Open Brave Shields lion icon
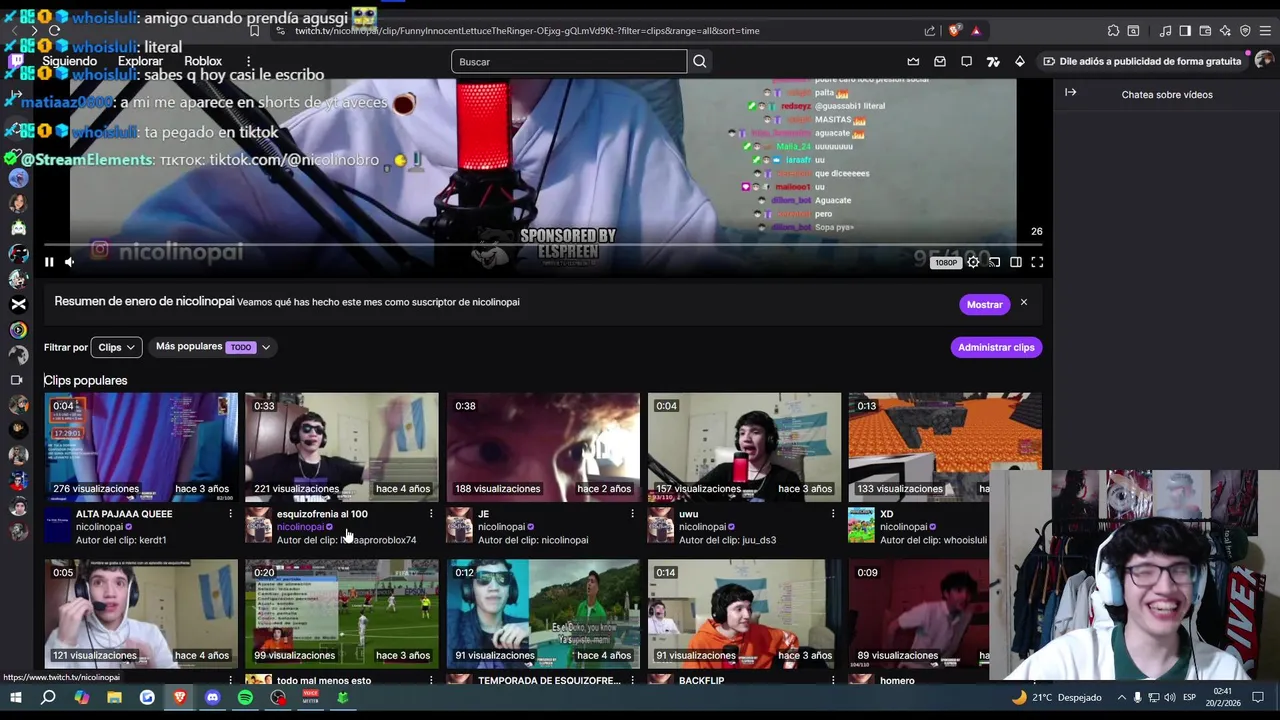1280x720 pixels. (953, 30)
